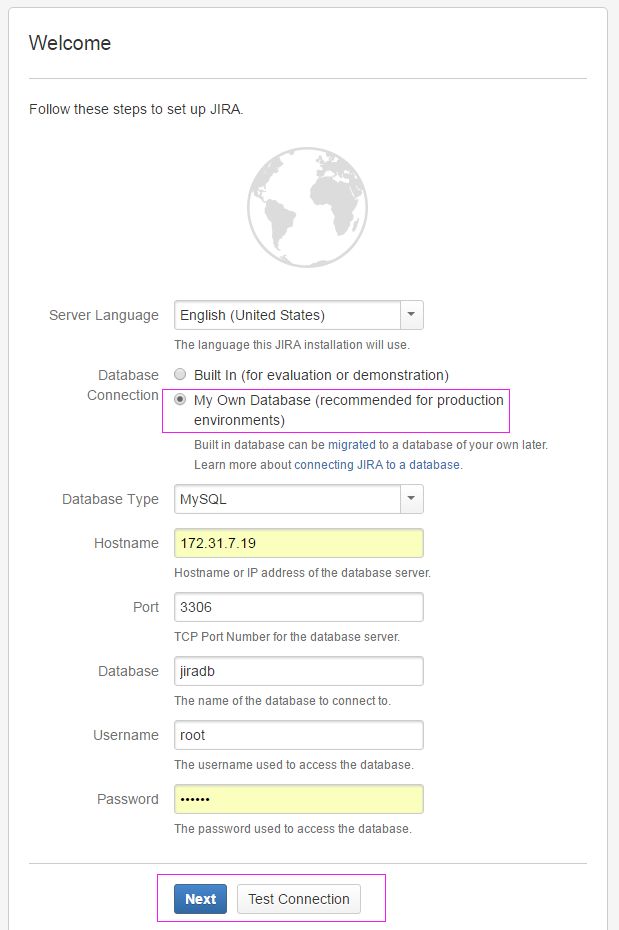
Task: Focus the Port input field
Action: click(299, 607)
